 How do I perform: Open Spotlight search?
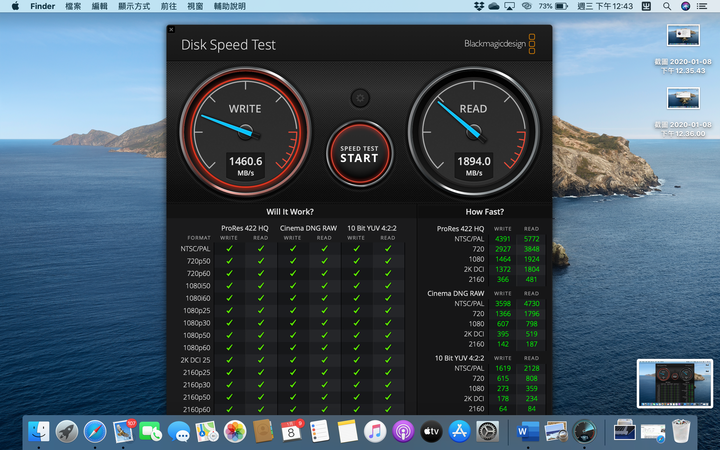pos(667,6)
